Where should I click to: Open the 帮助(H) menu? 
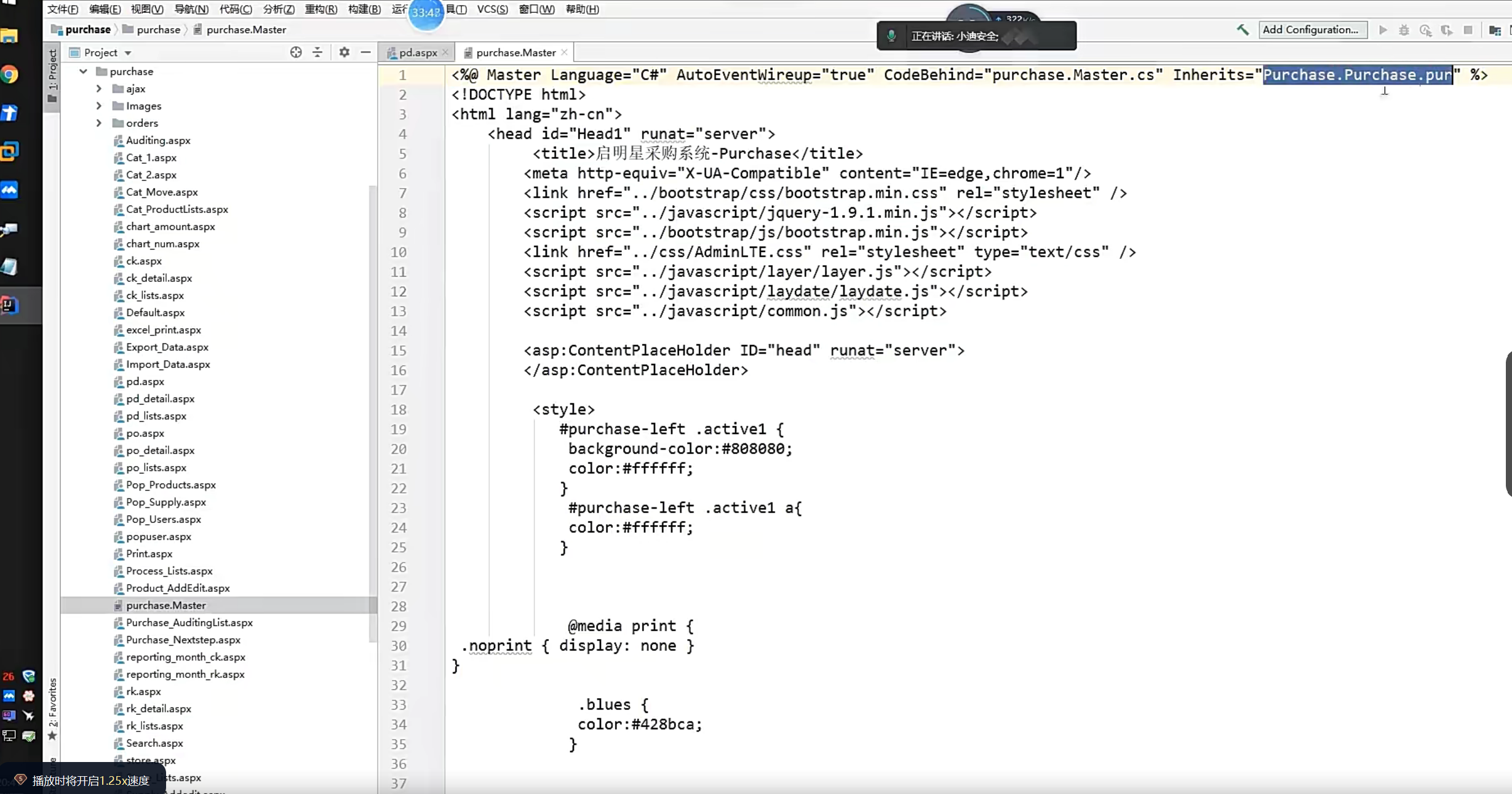[582, 9]
